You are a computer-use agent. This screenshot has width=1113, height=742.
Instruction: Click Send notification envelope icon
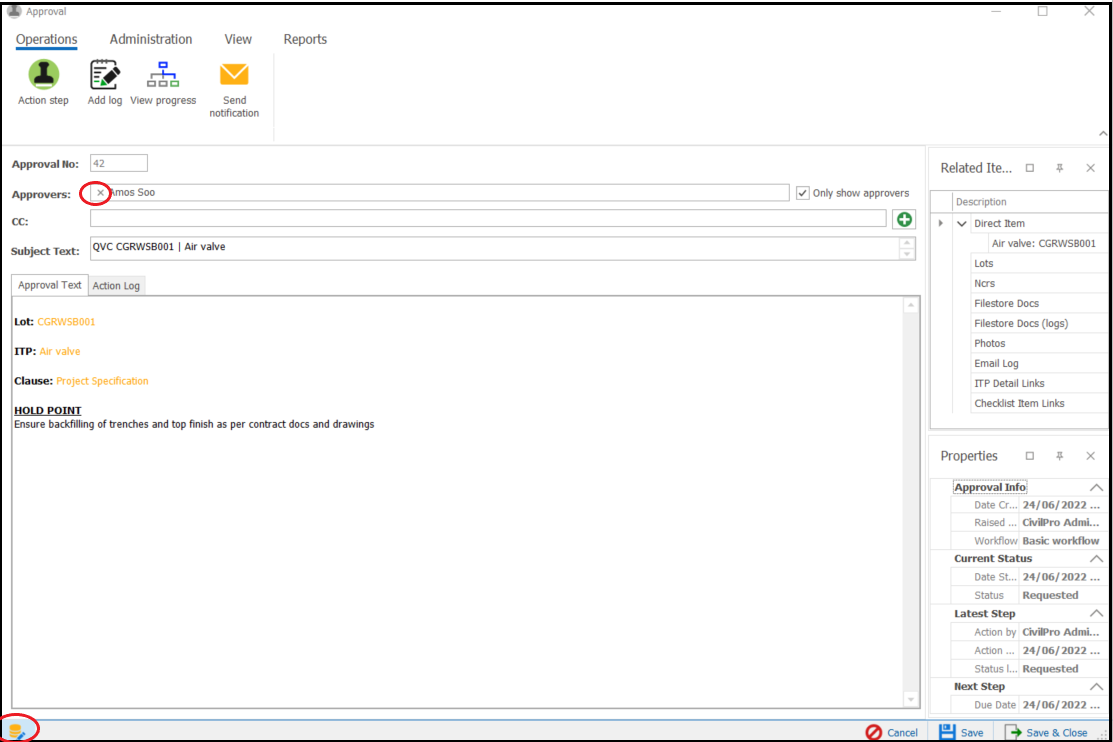click(x=234, y=76)
